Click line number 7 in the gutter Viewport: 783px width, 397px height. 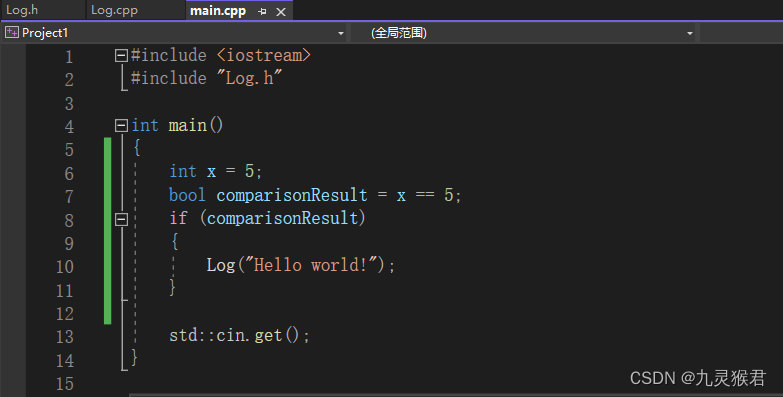tap(69, 197)
